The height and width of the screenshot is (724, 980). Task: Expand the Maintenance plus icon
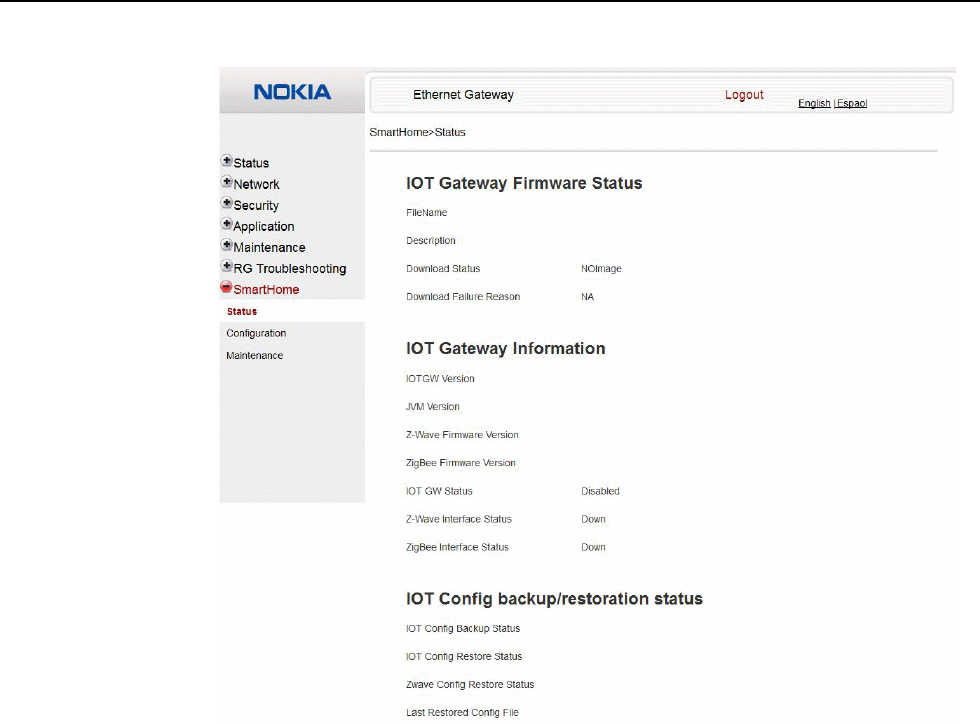(x=227, y=246)
